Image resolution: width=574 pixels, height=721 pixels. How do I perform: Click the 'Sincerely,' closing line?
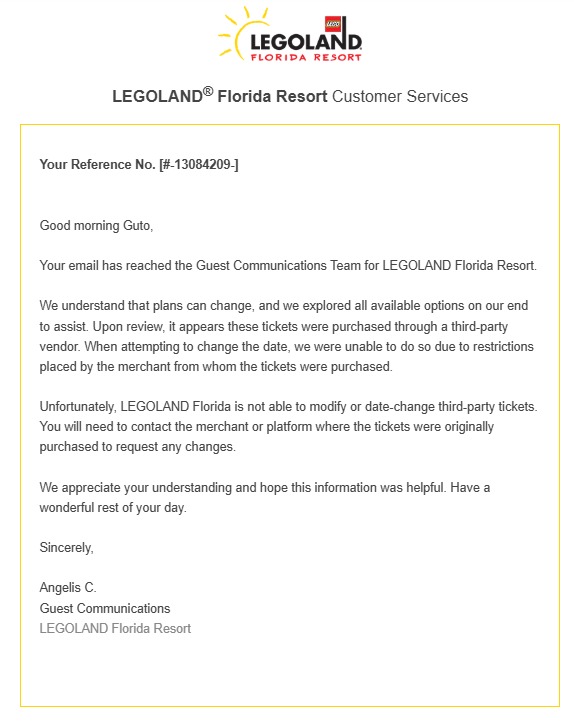[x=66, y=548]
